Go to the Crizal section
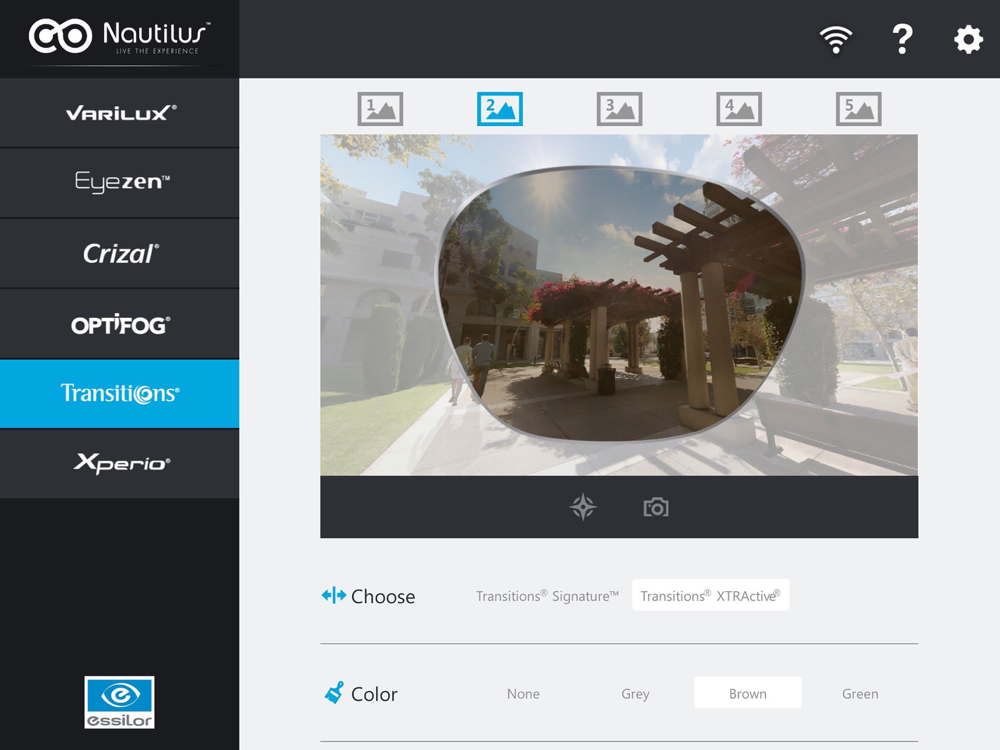1000x750 pixels. pyautogui.click(x=120, y=254)
